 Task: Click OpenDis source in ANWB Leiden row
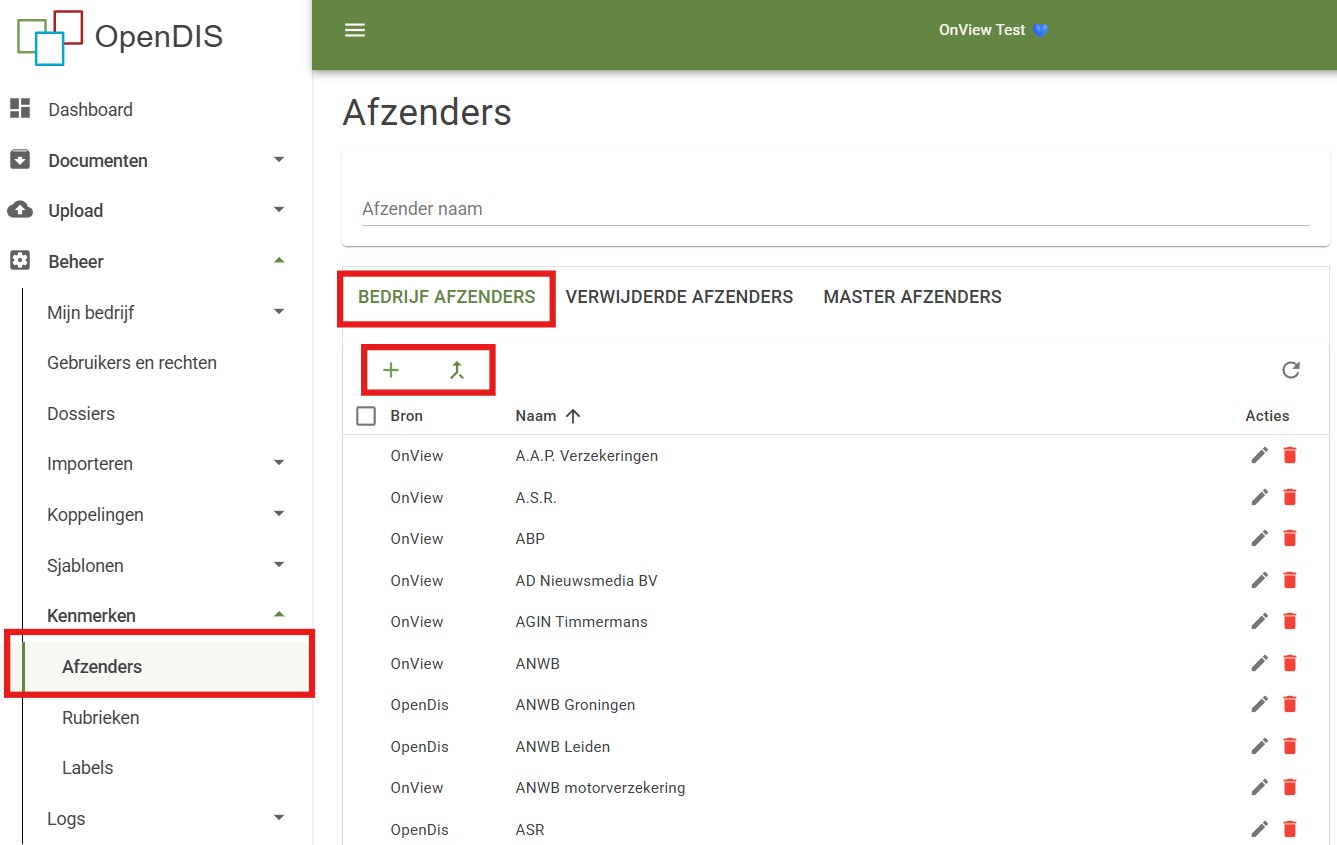pyautogui.click(x=419, y=746)
